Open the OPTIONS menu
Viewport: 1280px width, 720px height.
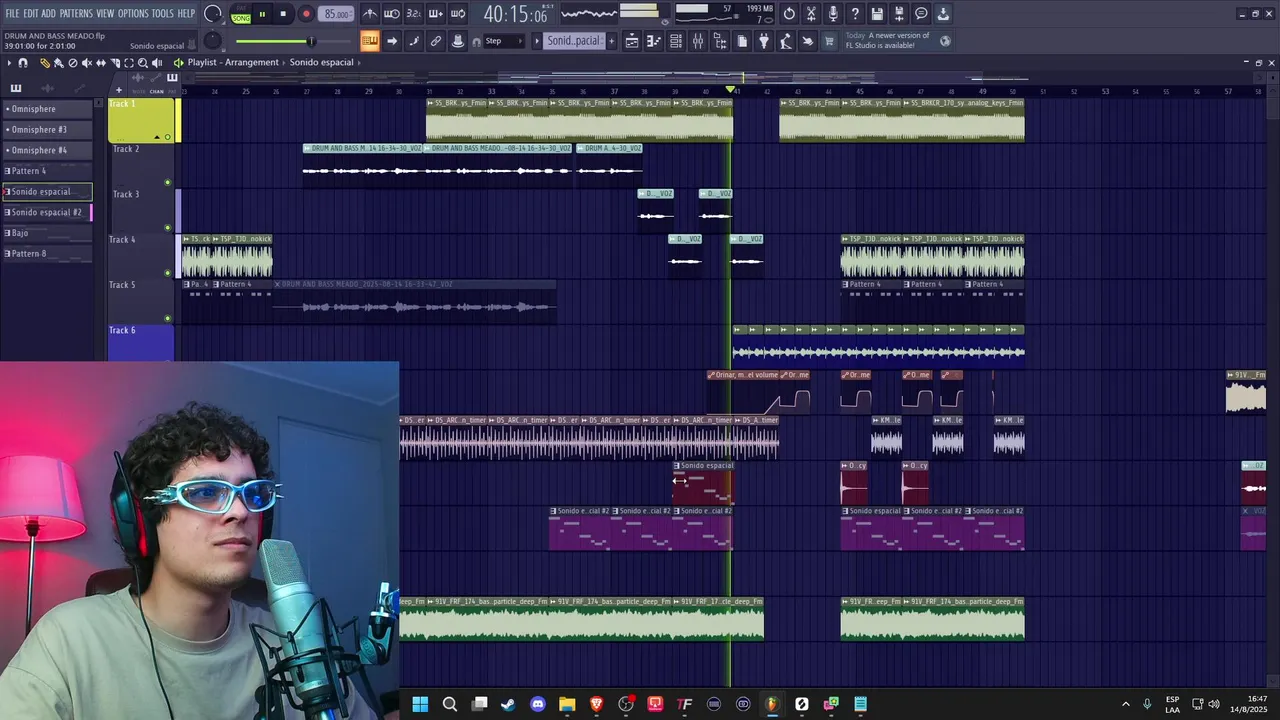click(x=133, y=14)
